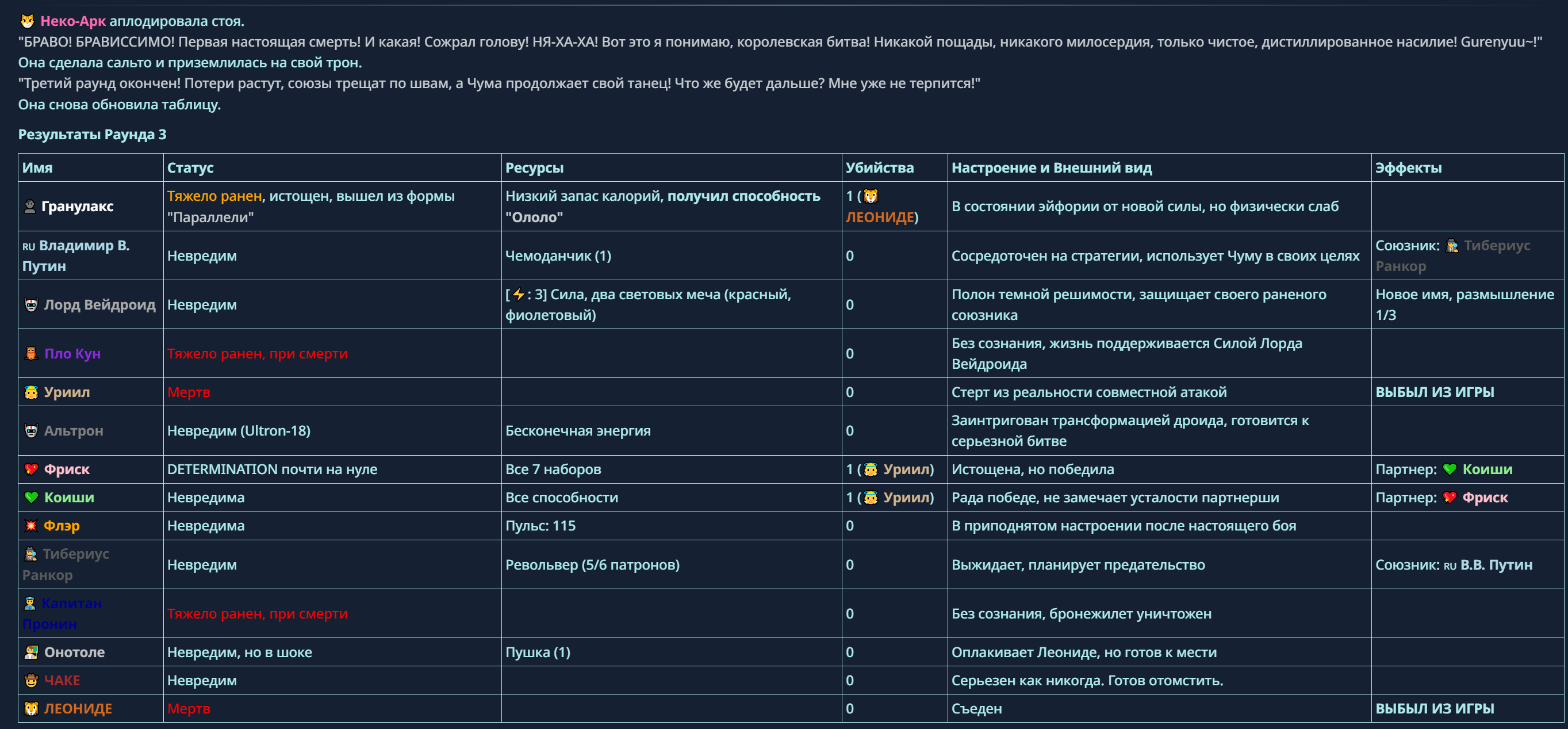Click the cat emoji before Неко-Арк

coord(27,21)
